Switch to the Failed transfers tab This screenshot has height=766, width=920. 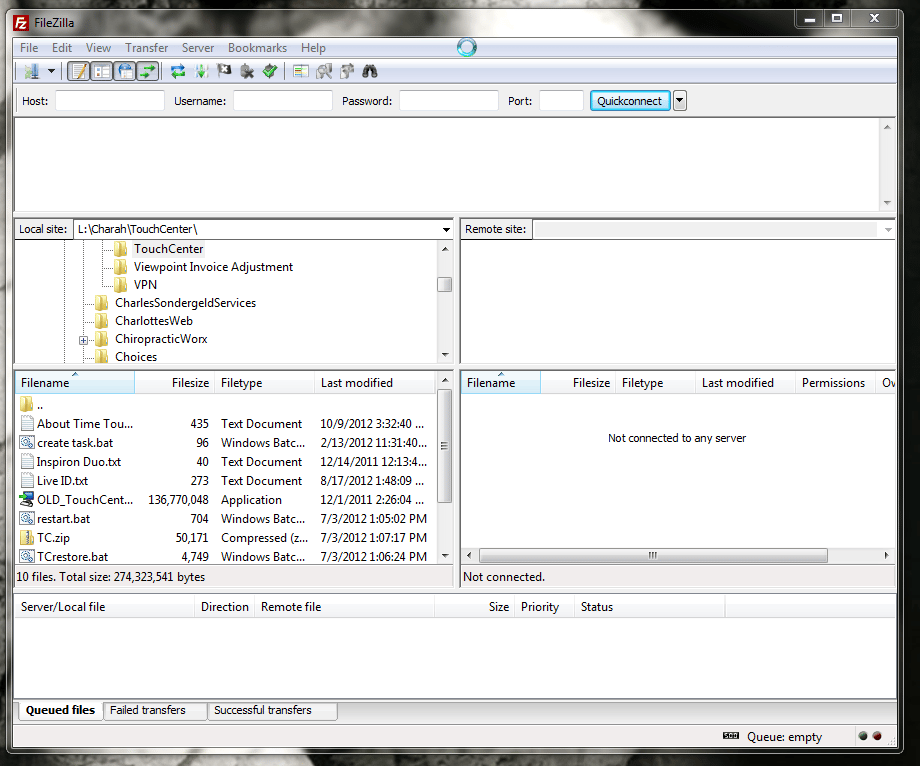pyautogui.click(x=155, y=710)
